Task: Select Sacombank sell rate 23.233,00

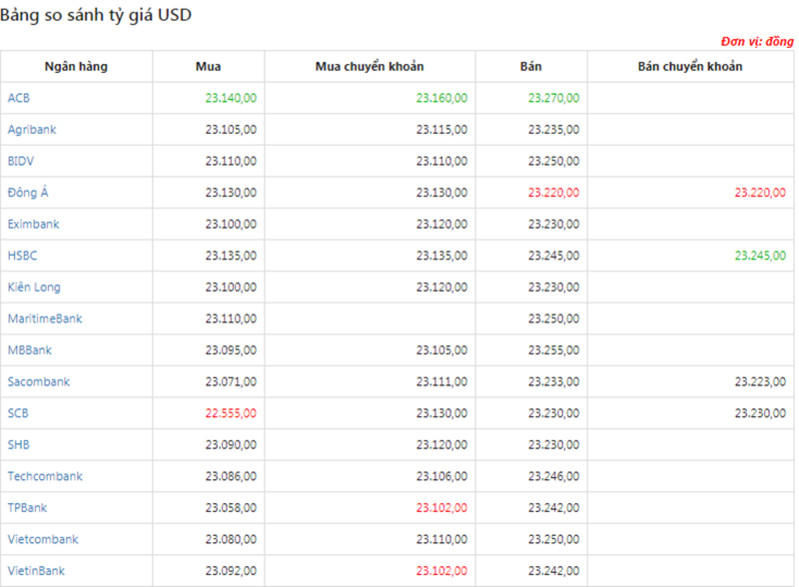Action: 554,382
